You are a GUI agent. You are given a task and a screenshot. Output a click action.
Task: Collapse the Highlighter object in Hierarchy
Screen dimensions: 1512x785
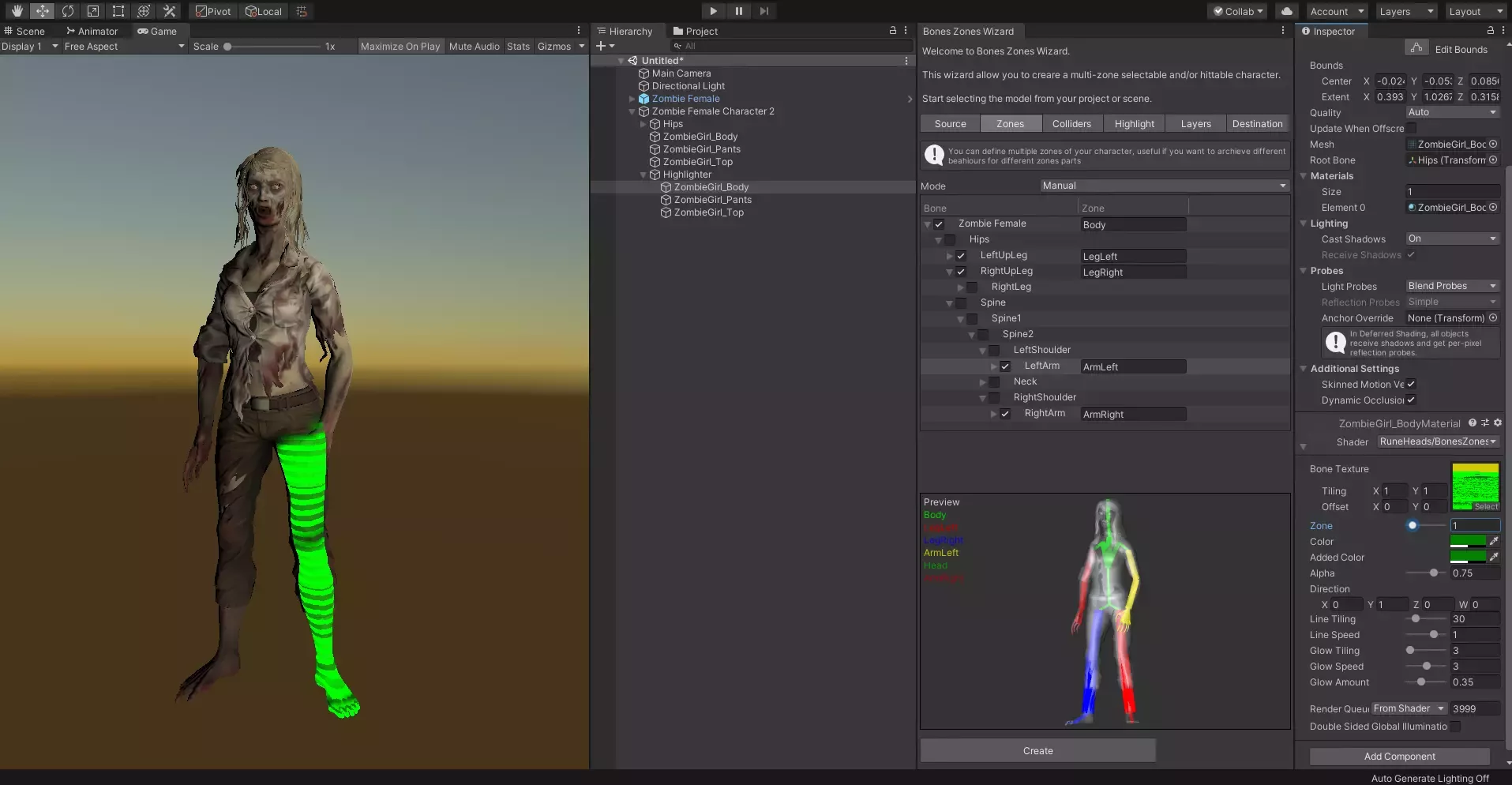click(x=643, y=175)
